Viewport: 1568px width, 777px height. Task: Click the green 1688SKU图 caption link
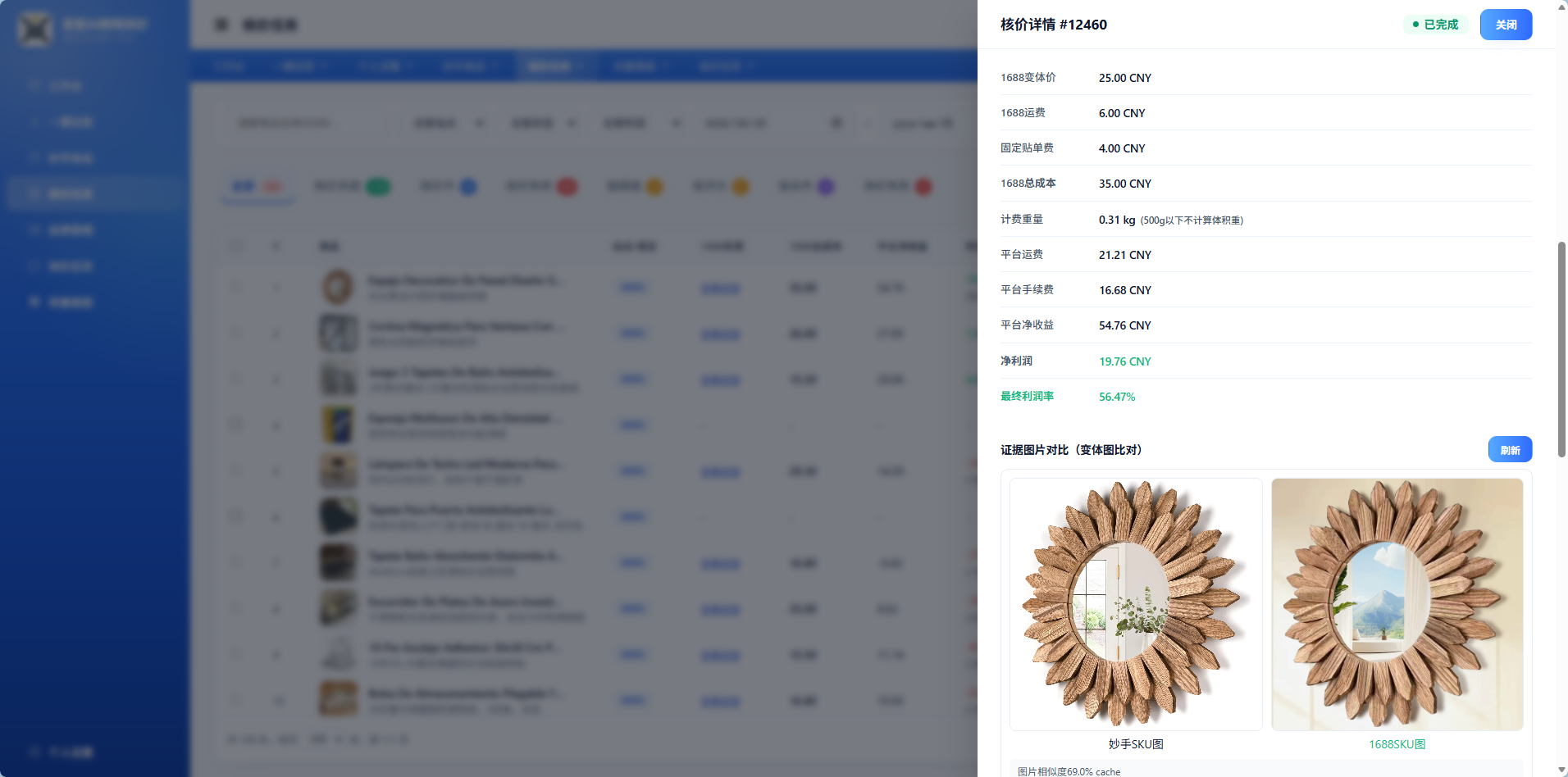(1397, 744)
